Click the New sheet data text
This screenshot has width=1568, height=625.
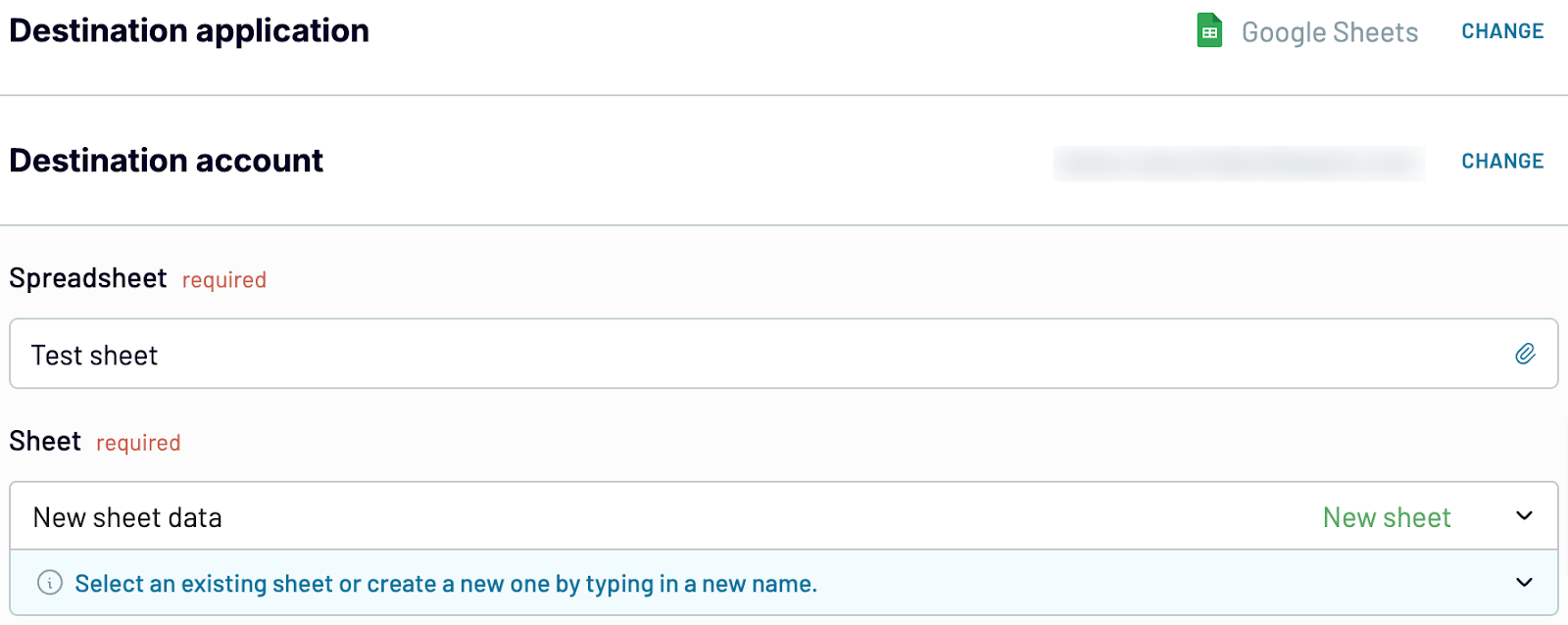(127, 517)
